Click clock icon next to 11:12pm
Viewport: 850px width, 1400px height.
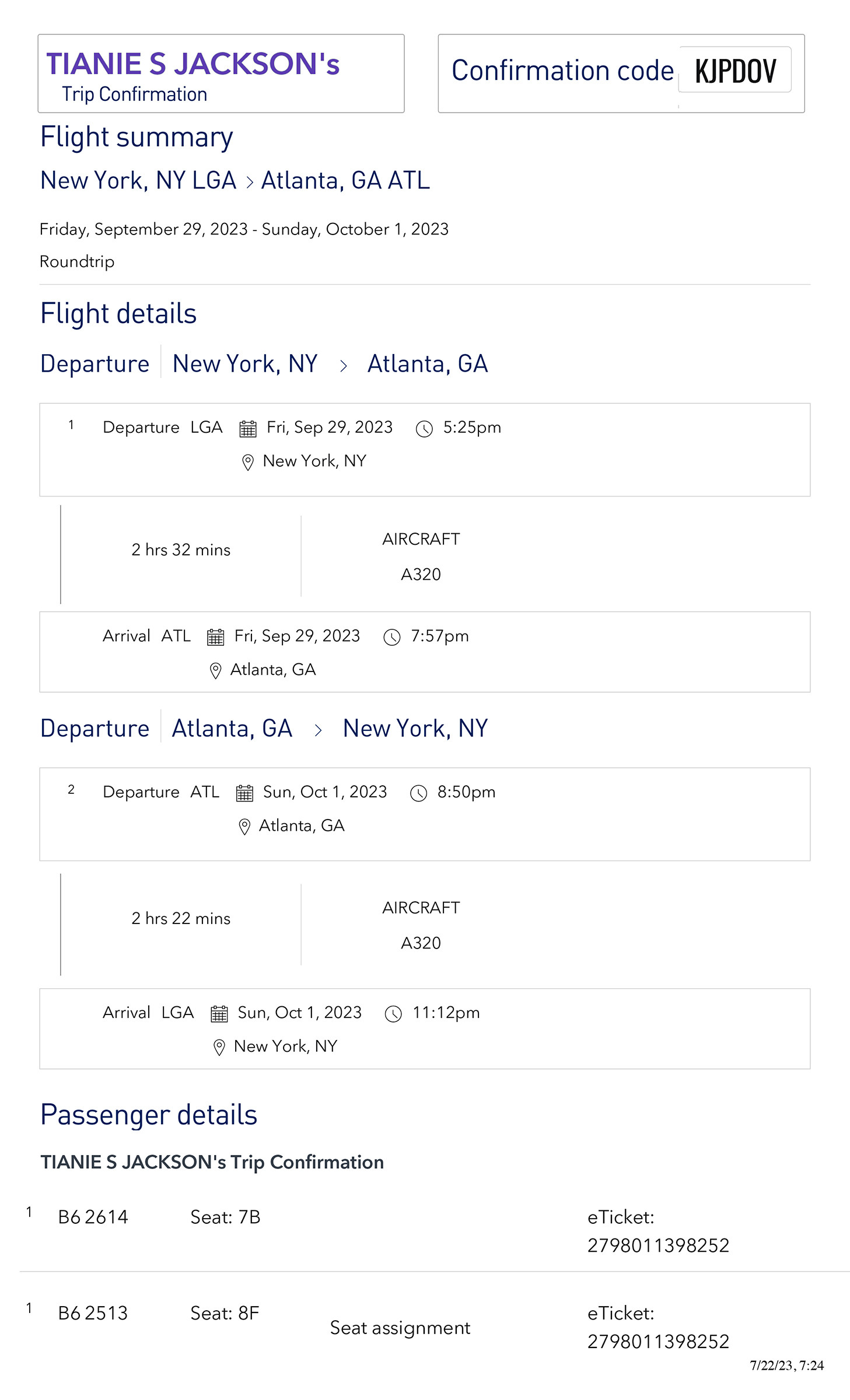click(x=393, y=1014)
